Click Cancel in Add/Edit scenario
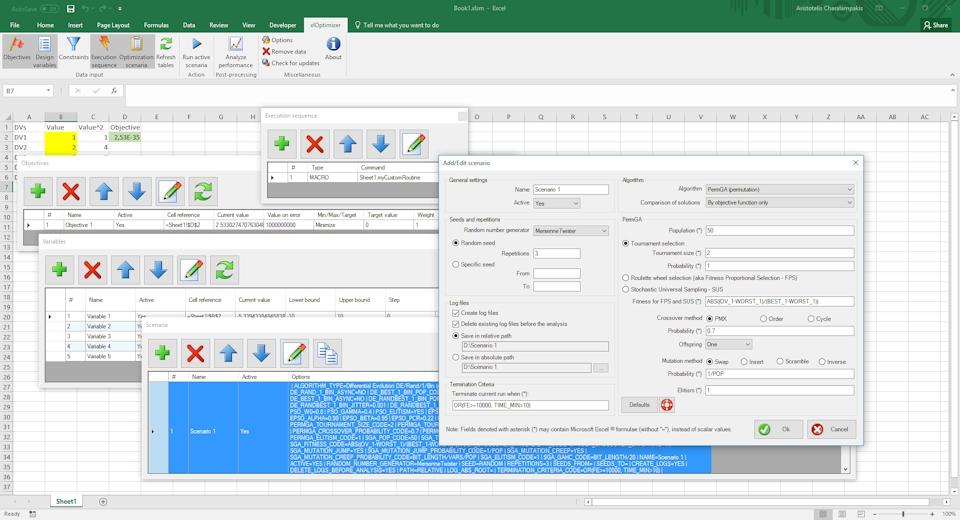The height and width of the screenshot is (520, 960). click(x=831, y=429)
